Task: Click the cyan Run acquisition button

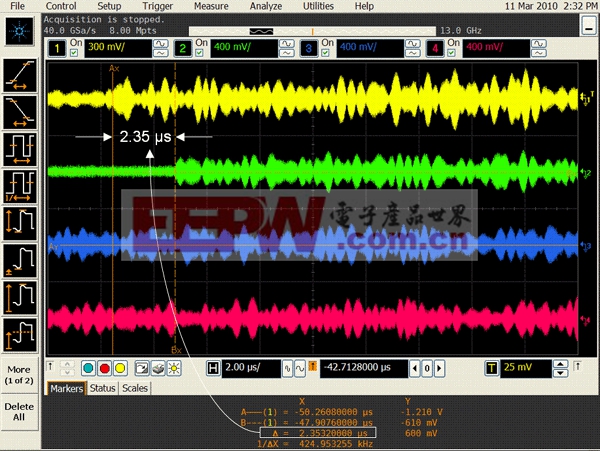Action: (x=88, y=368)
